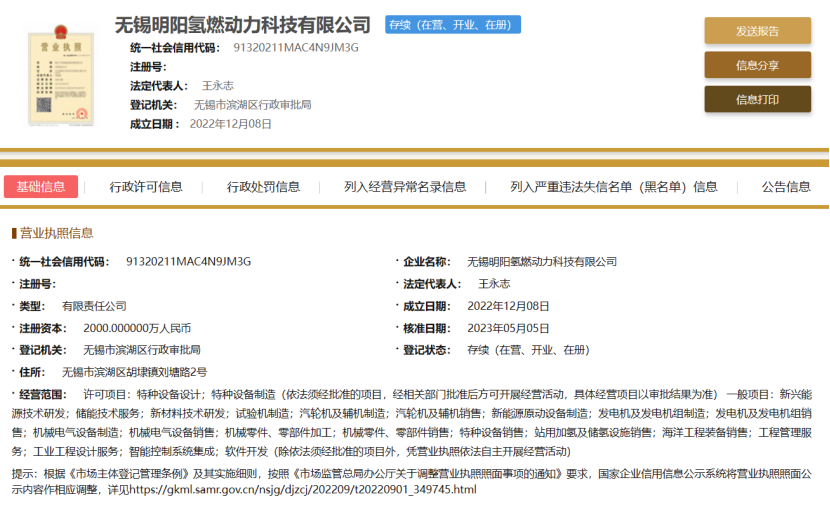830x514 pixels.
Task: Click the header credit code 91320211MAC4N9JM3G
Action: click(x=295, y=47)
